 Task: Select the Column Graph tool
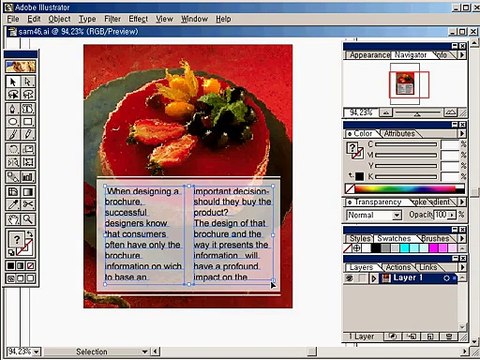click(28, 177)
